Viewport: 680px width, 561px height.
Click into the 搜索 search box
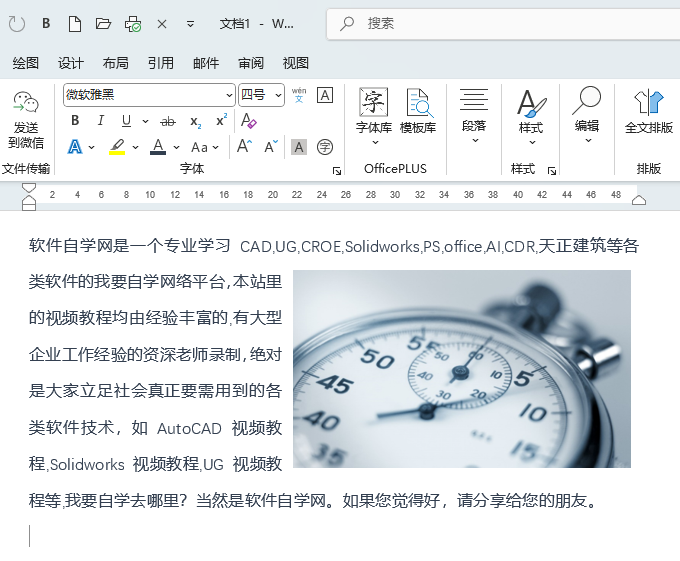(503, 23)
